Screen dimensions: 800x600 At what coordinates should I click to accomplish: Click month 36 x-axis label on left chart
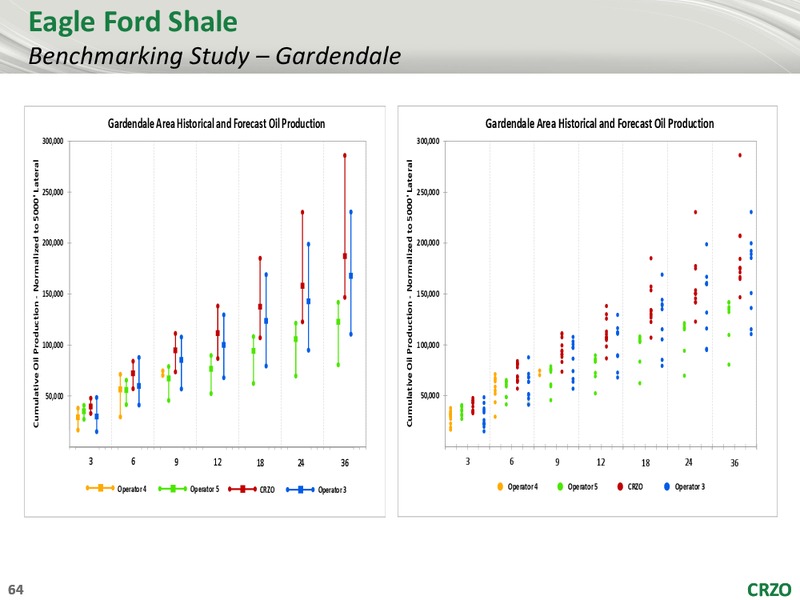click(x=345, y=463)
